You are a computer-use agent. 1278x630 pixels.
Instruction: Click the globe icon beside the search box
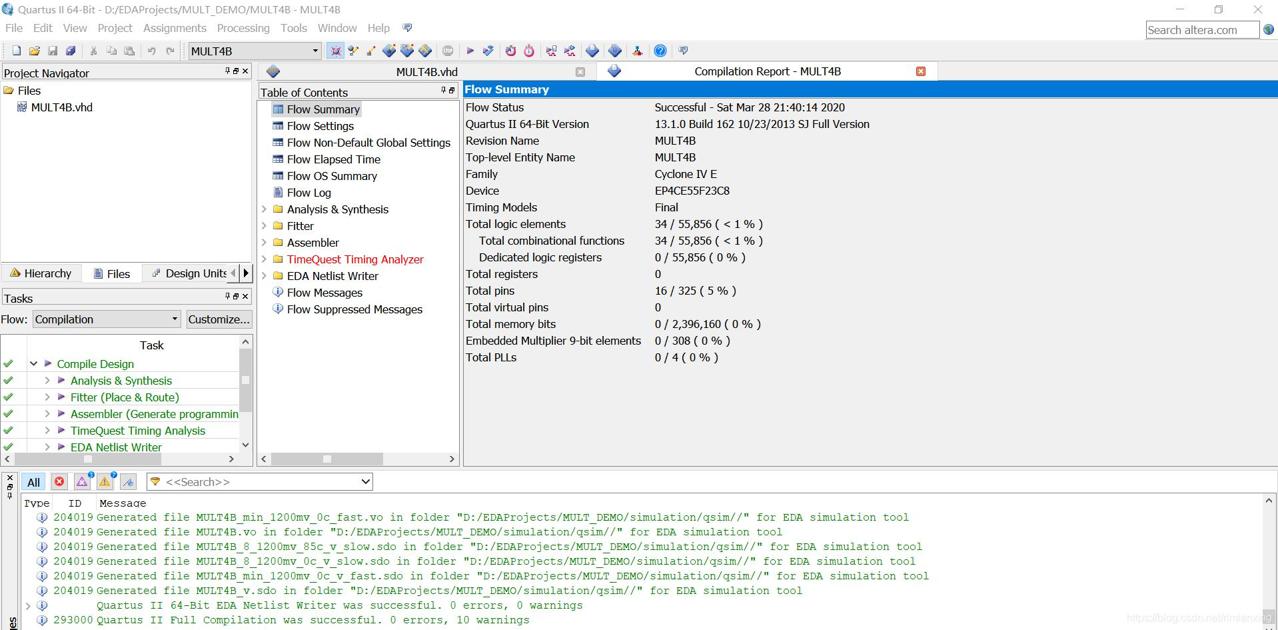click(1269, 30)
